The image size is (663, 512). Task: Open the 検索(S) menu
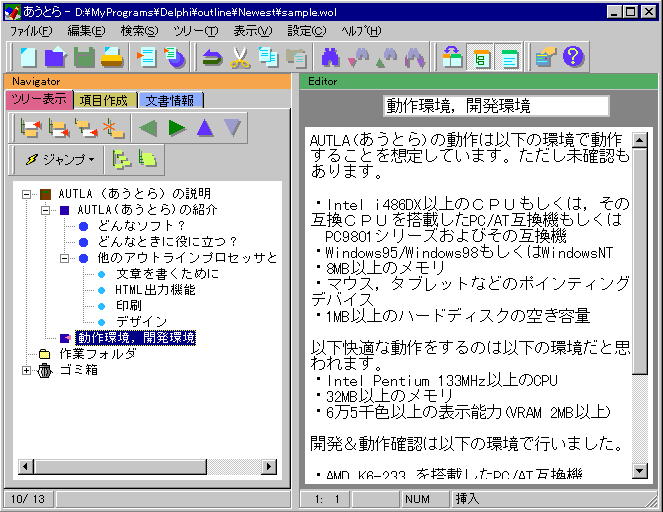point(139,31)
